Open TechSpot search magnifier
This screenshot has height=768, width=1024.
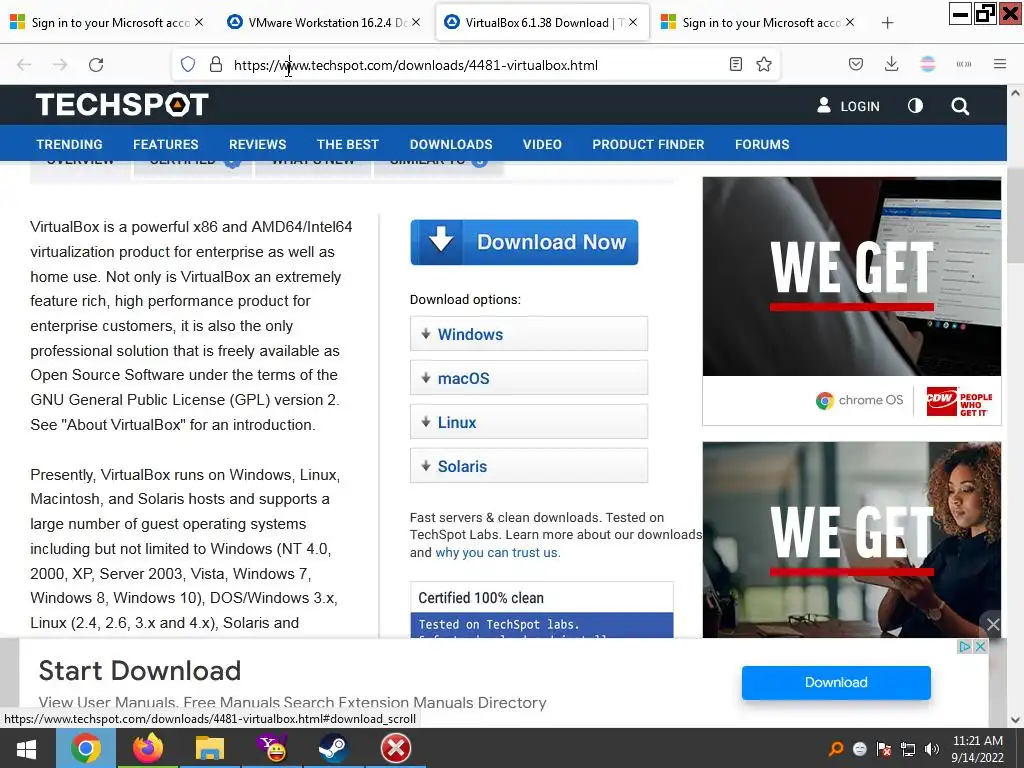(x=960, y=106)
